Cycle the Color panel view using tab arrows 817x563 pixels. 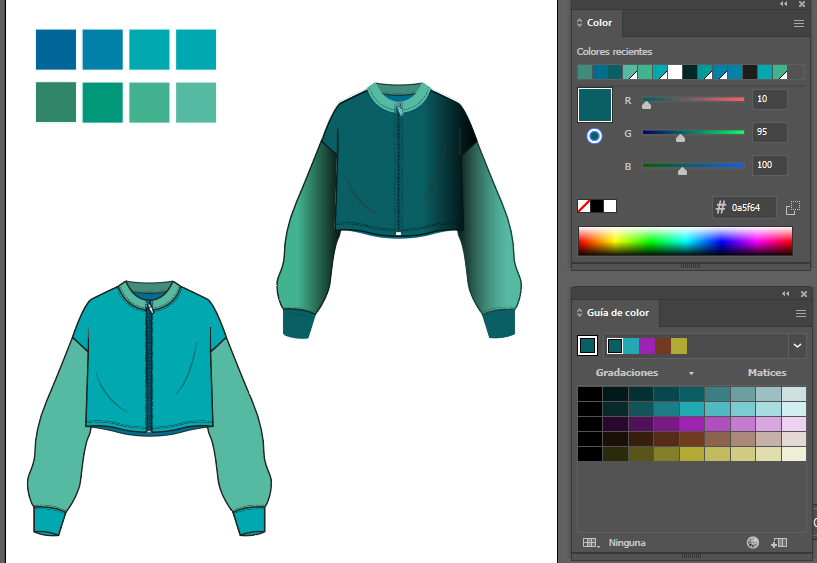tap(579, 23)
